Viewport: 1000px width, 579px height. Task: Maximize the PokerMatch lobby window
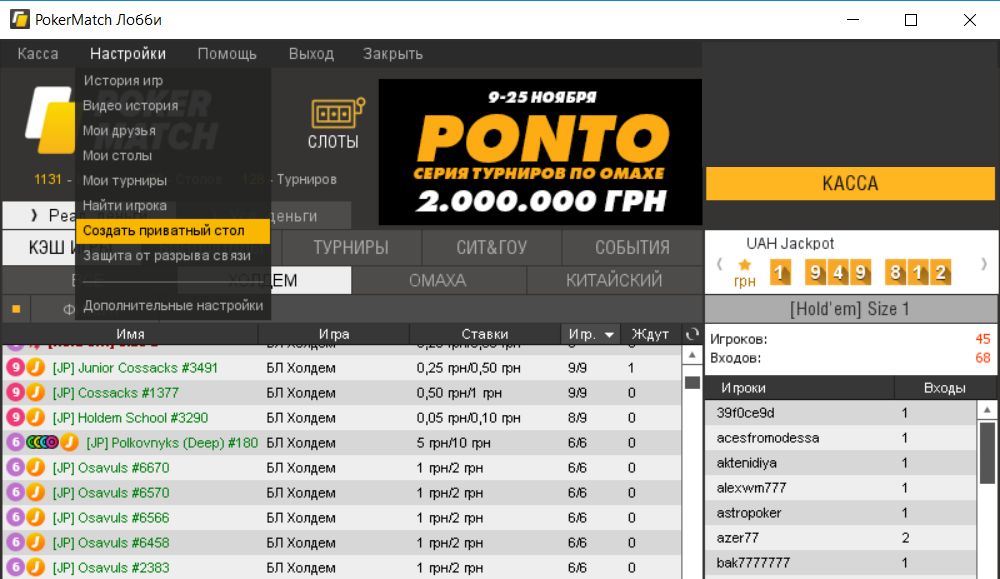(x=911, y=20)
